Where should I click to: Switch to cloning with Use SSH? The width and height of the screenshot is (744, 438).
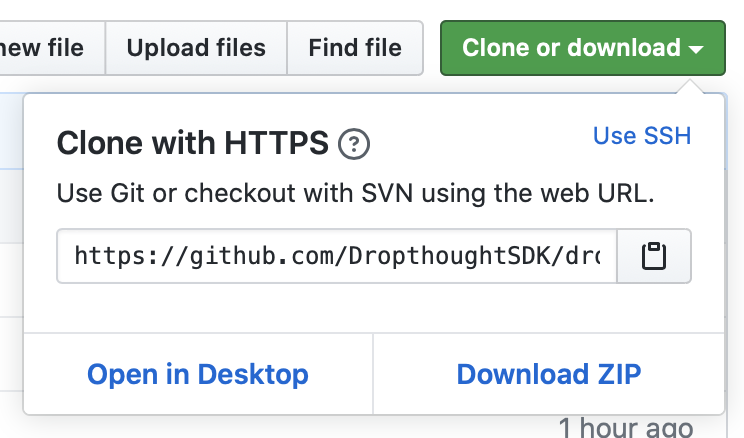[x=642, y=135]
